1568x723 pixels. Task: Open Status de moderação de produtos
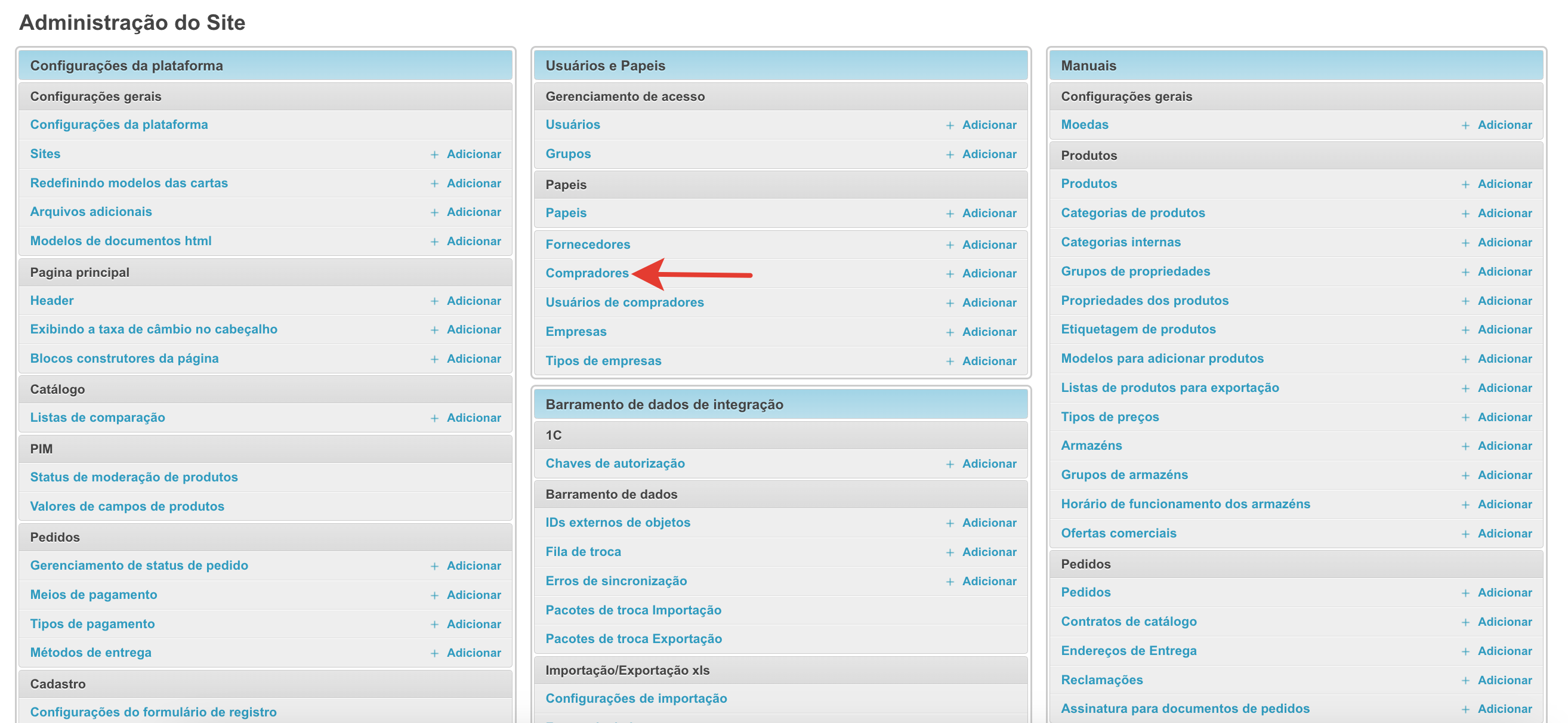tap(134, 477)
